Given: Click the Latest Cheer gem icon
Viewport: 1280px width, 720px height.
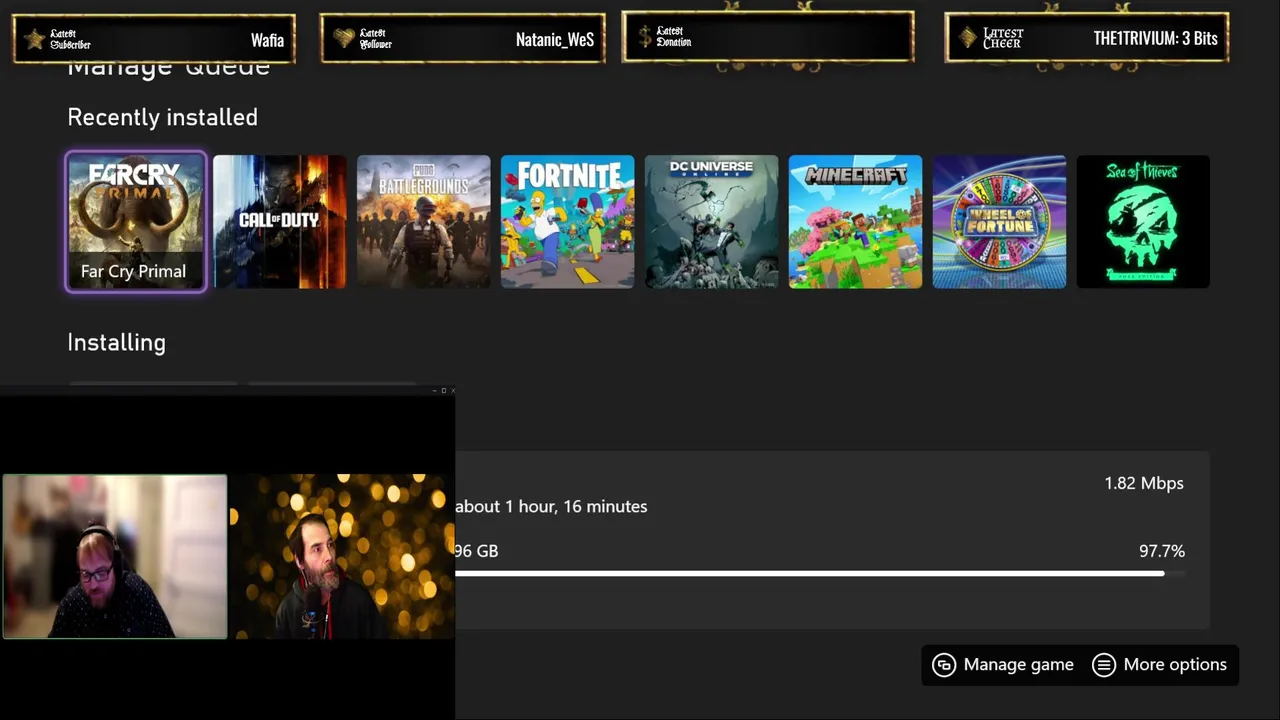Looking at the screenshot, I should pos(967,38).
